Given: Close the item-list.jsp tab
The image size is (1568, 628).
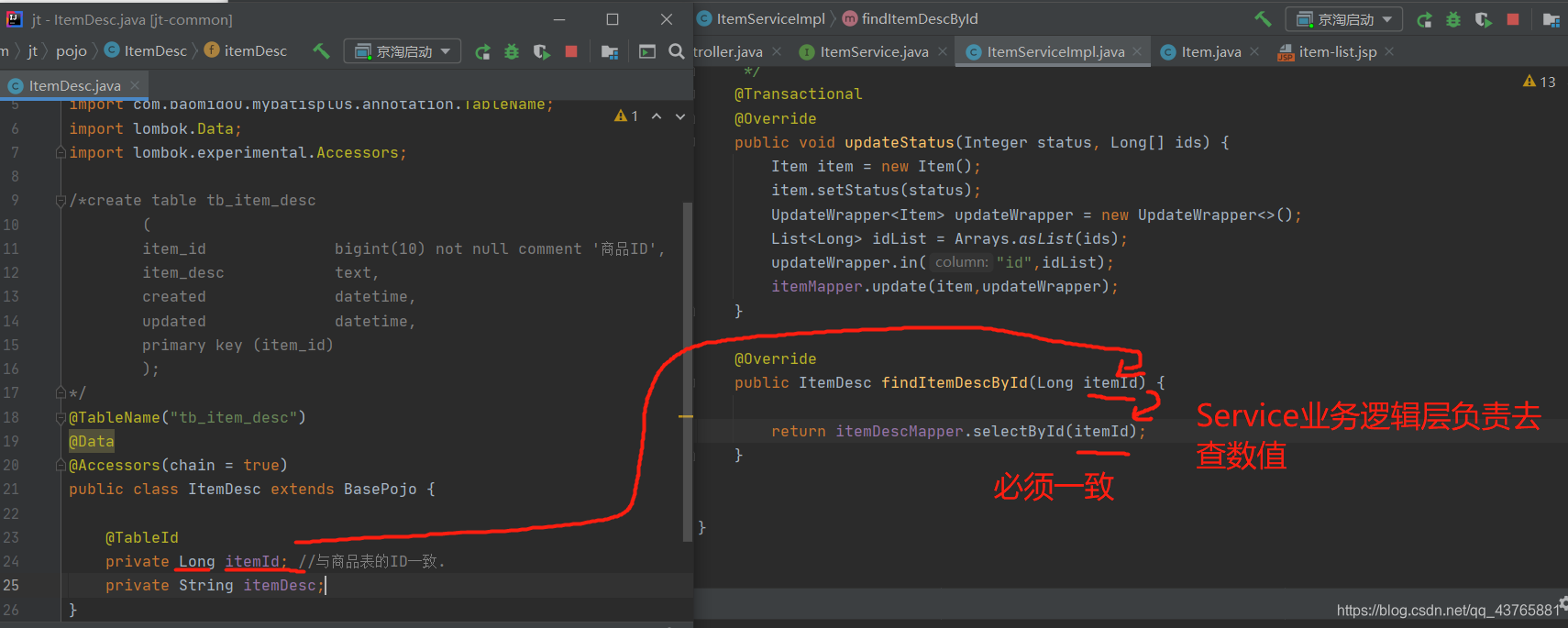Looking at the screenshot, I should [1389, 51].
